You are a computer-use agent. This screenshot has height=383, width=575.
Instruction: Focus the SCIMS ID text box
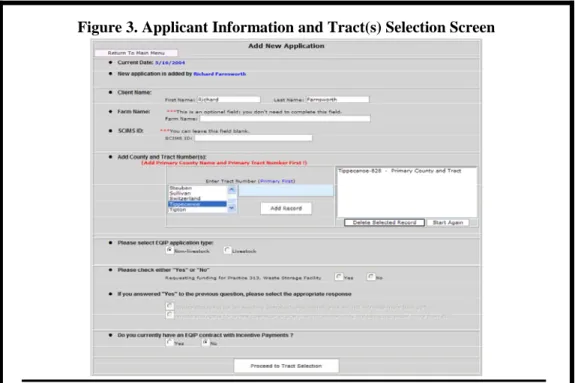[253, 138]
